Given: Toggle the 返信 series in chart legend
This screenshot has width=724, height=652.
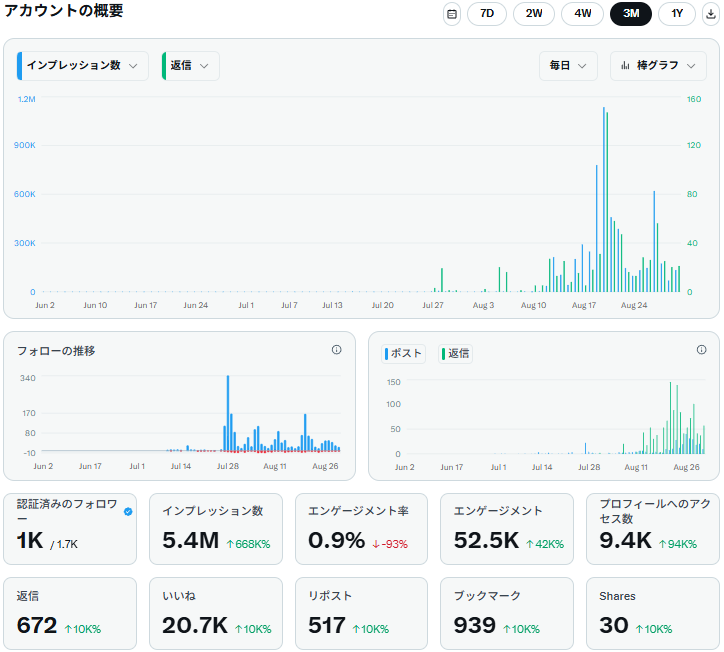Looking at the screenshot, I should (x=456, y=353).
